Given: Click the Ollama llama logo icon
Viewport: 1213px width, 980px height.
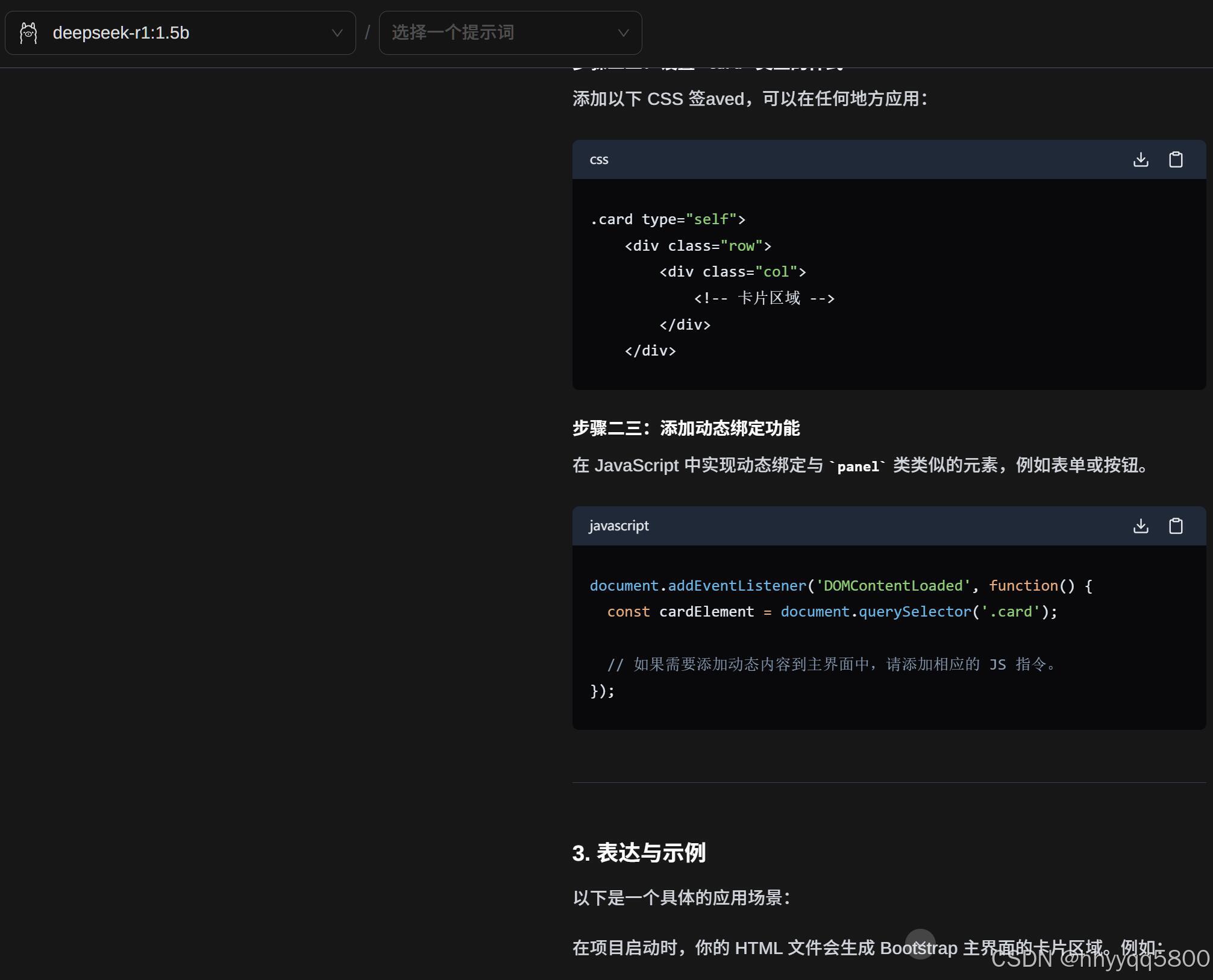Looking at the screenshot, I should [28, 33].
